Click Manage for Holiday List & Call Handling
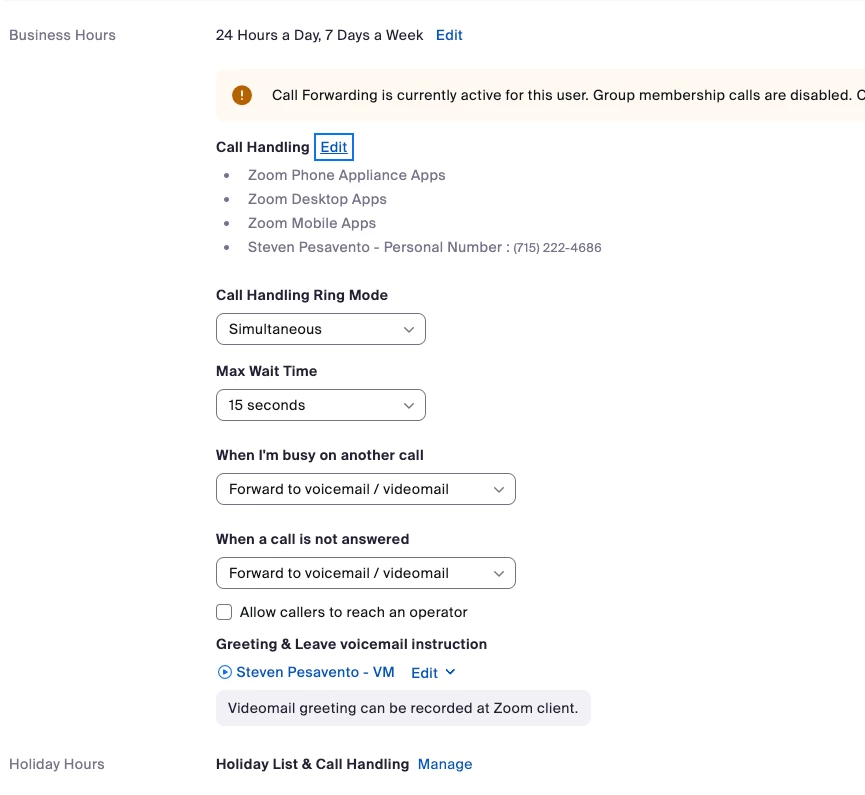The height and width of the screenshot is (795, 865). click(x=445, y=764)
